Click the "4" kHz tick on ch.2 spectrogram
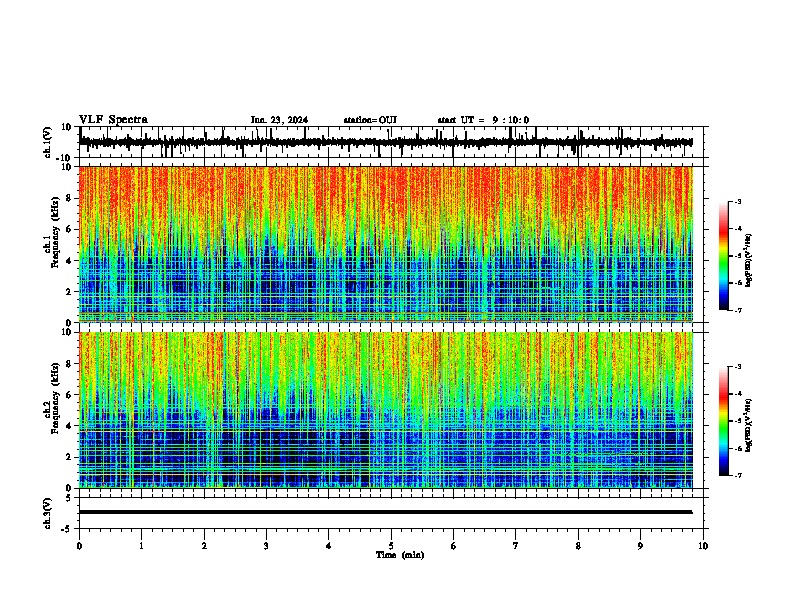 [x=70, y=426]
